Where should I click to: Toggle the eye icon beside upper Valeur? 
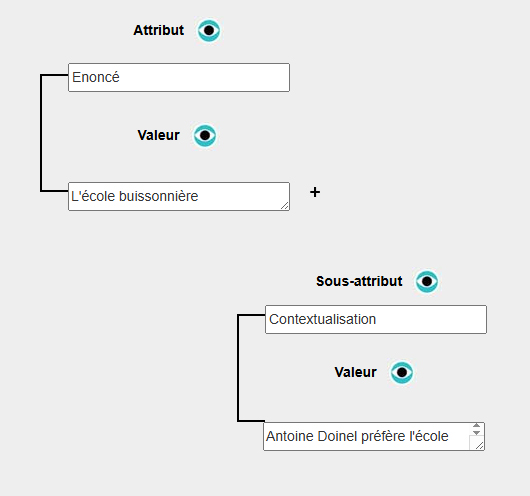(205, 136)
